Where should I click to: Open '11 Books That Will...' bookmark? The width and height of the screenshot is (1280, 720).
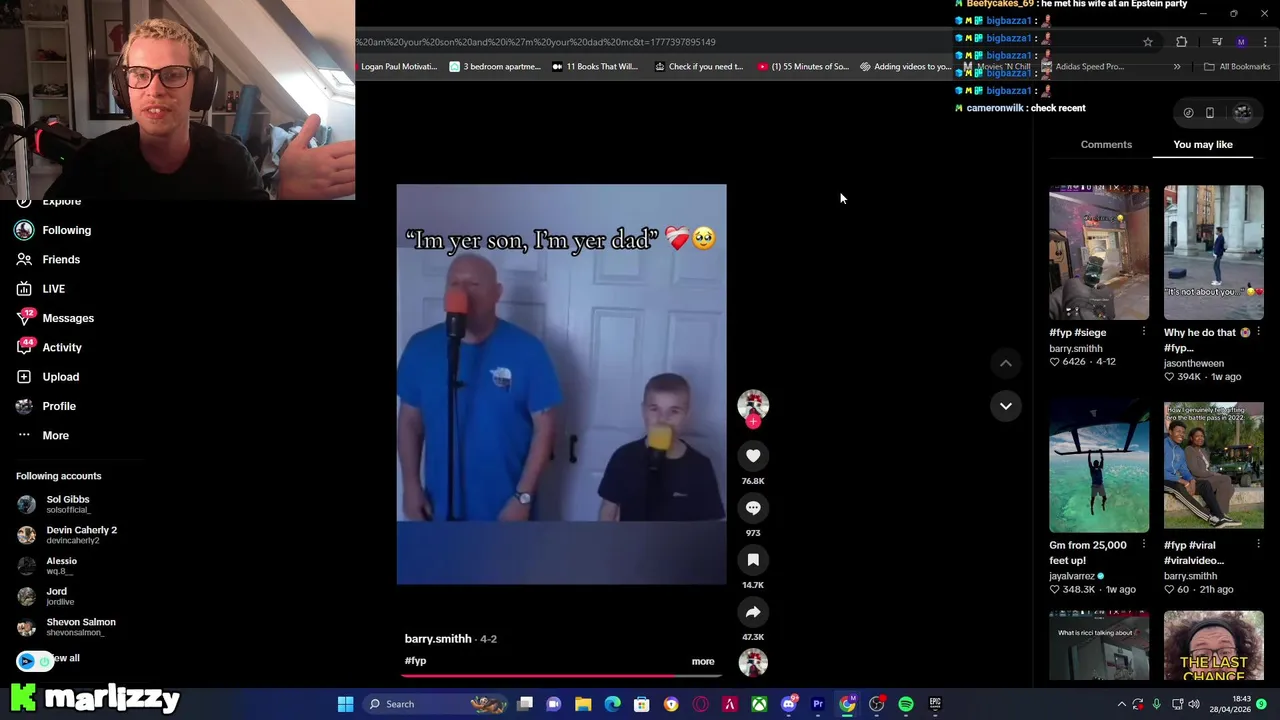coord(594,67)
